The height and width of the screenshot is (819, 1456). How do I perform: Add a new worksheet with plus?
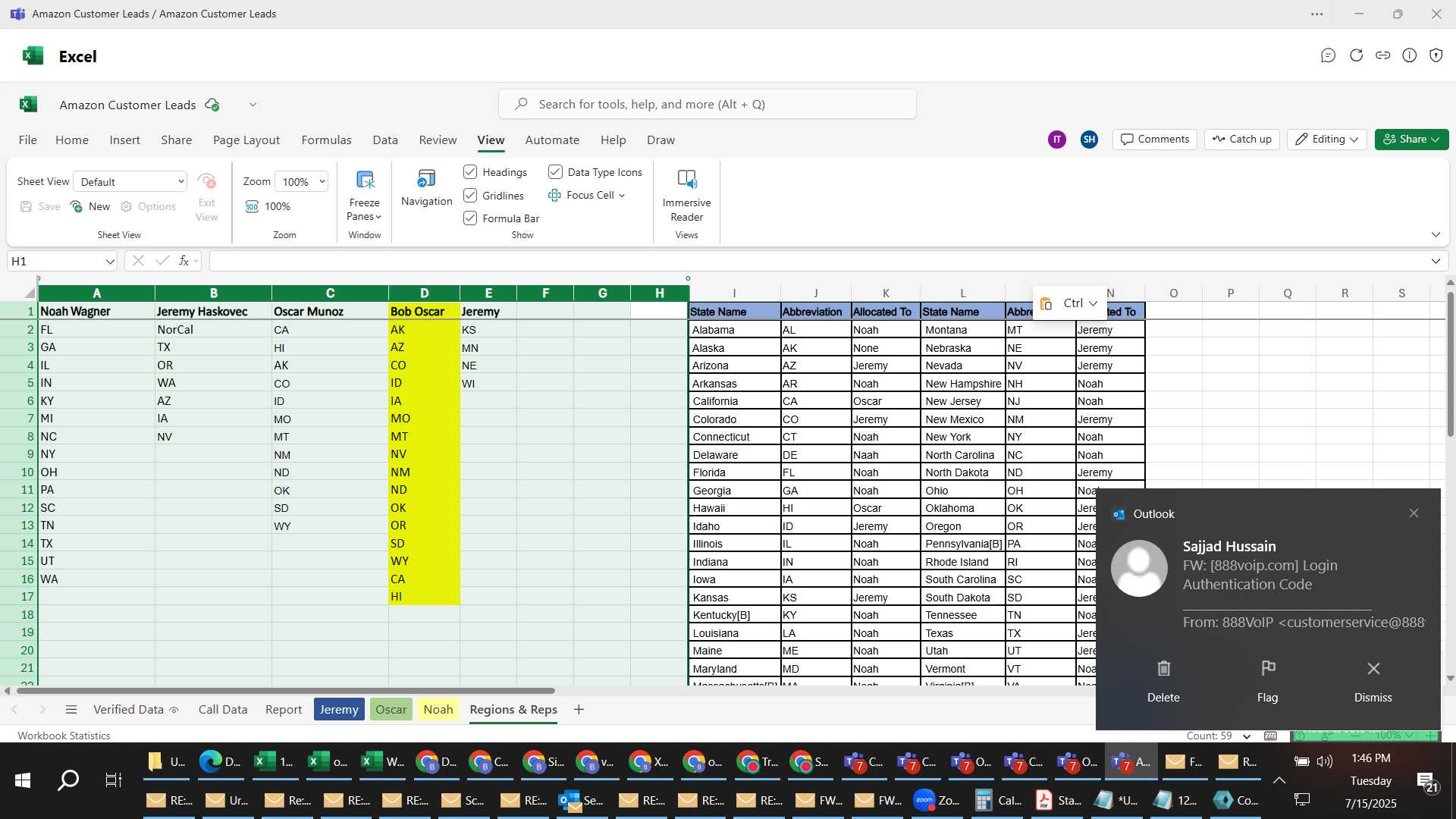click(x=579, y=710)
